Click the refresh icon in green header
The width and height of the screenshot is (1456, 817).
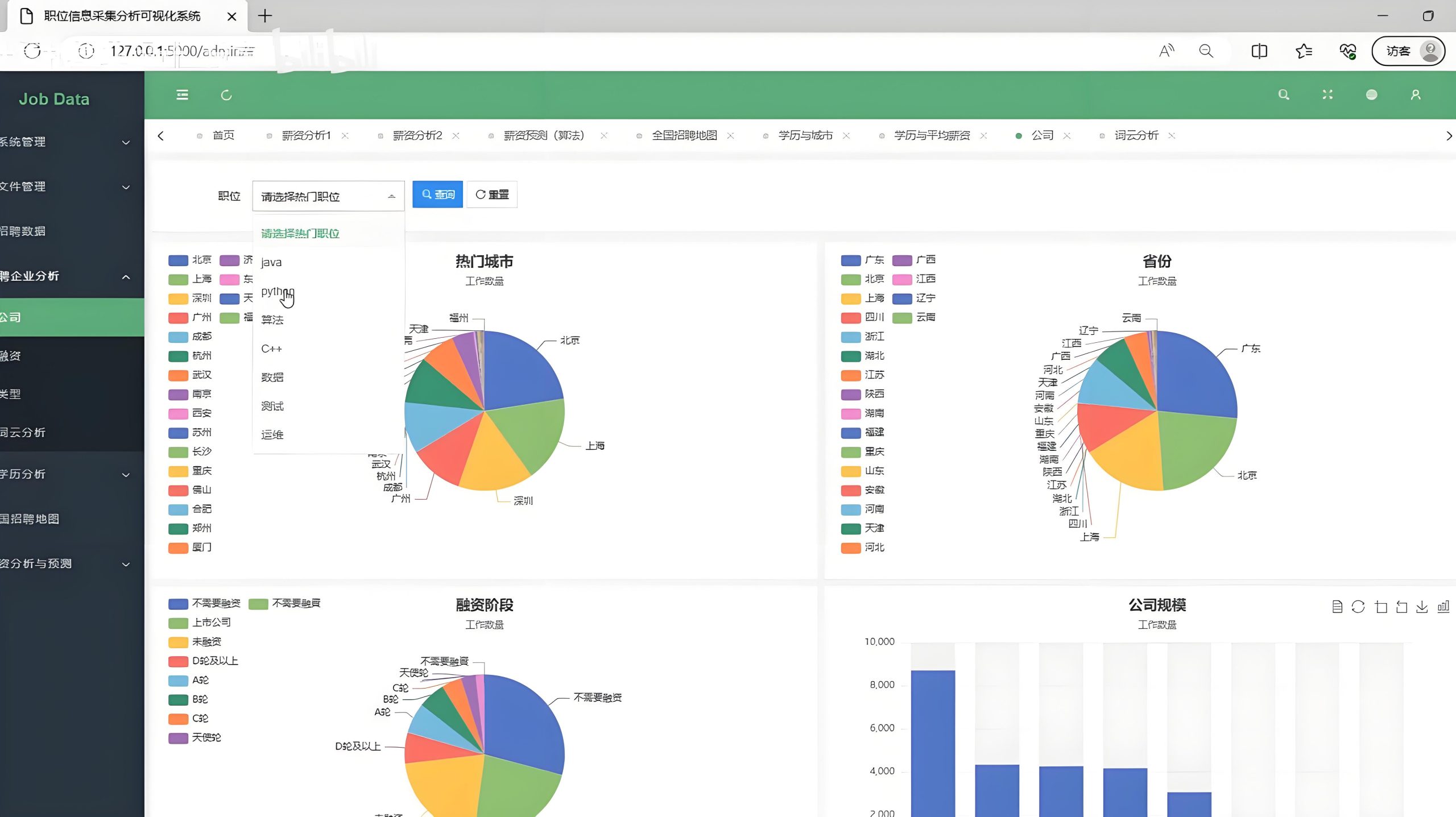click(x=226, y=95)
